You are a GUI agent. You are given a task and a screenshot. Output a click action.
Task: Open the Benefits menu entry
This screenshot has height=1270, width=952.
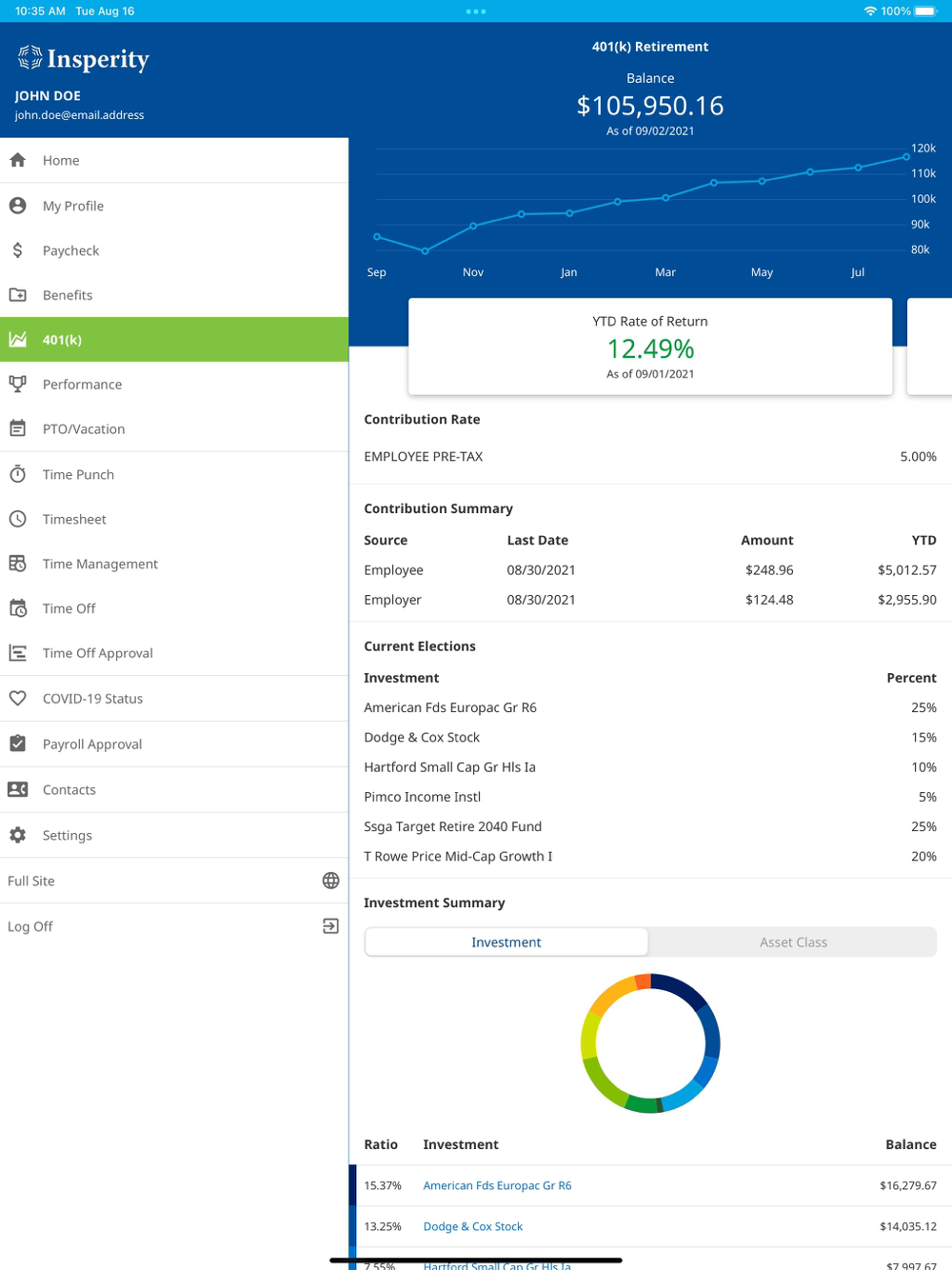174,295
